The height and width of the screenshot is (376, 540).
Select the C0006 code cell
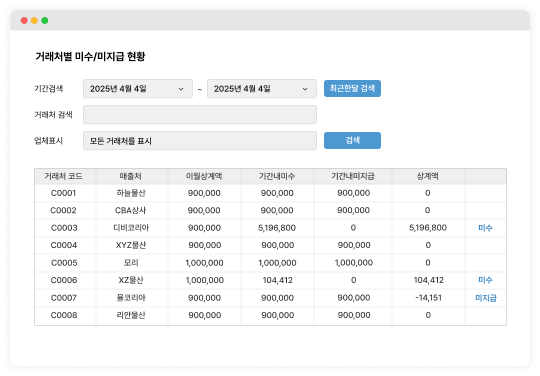pyautogui.click(x=64, y=280)
